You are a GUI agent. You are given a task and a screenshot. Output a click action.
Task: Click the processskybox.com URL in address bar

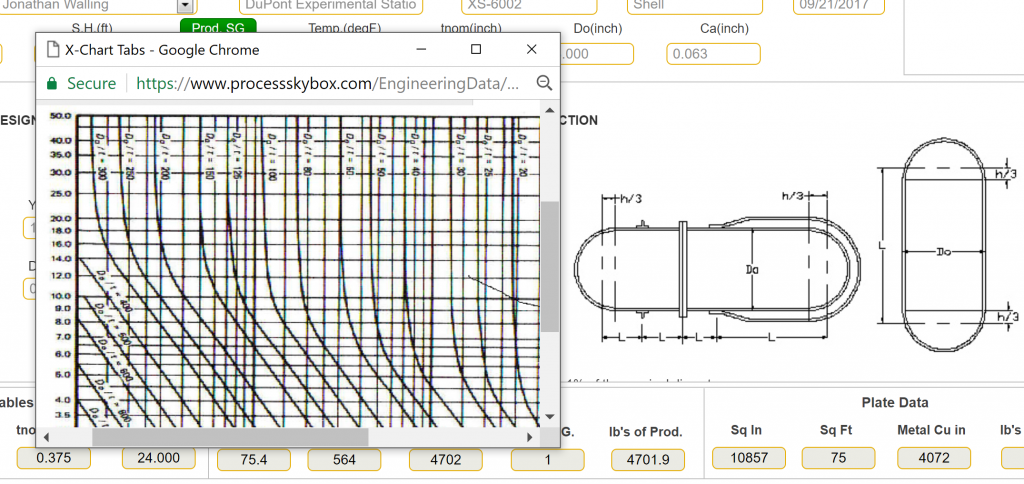[x=328, y=83]
